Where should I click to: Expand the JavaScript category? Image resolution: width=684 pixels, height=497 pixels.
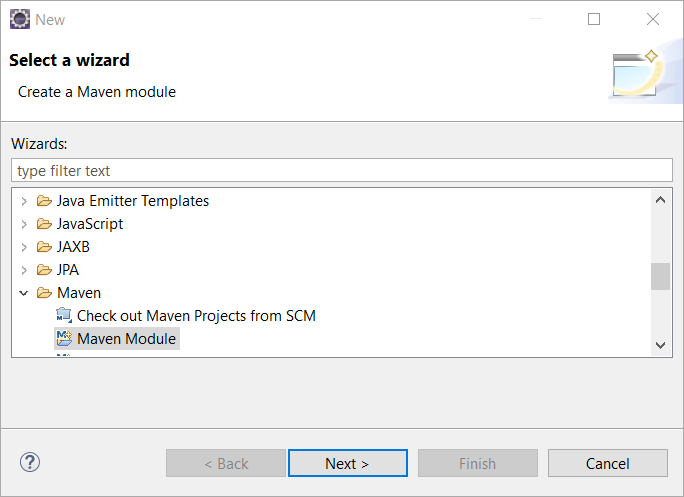pos(24,224)
